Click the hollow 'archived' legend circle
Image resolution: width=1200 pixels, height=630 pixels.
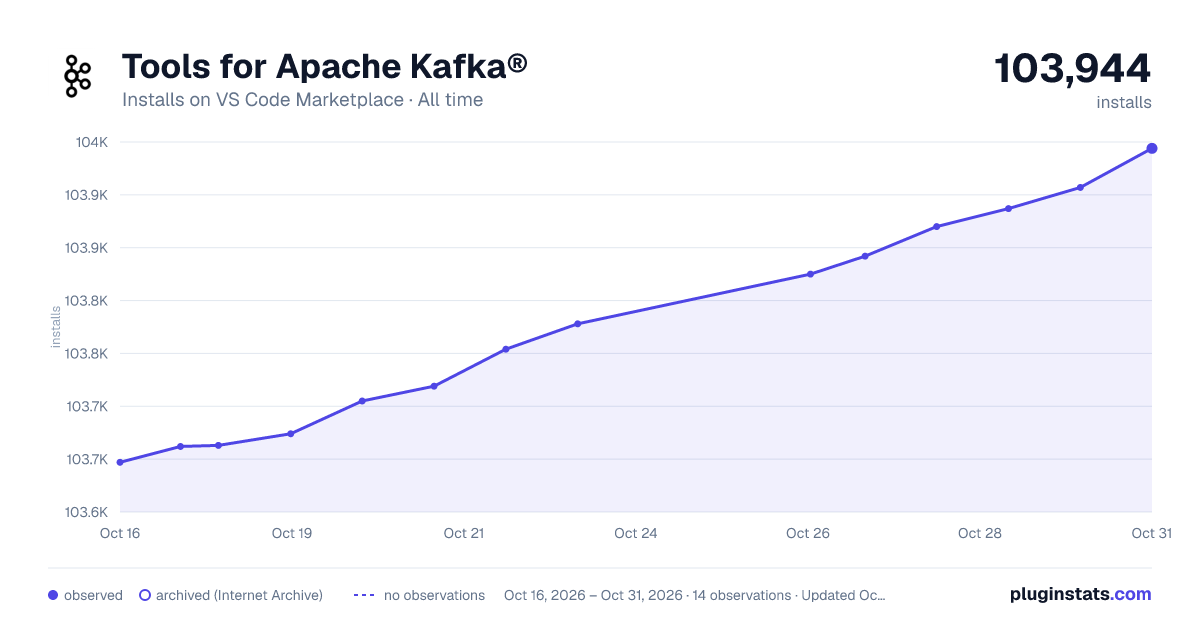pos(144,595)
